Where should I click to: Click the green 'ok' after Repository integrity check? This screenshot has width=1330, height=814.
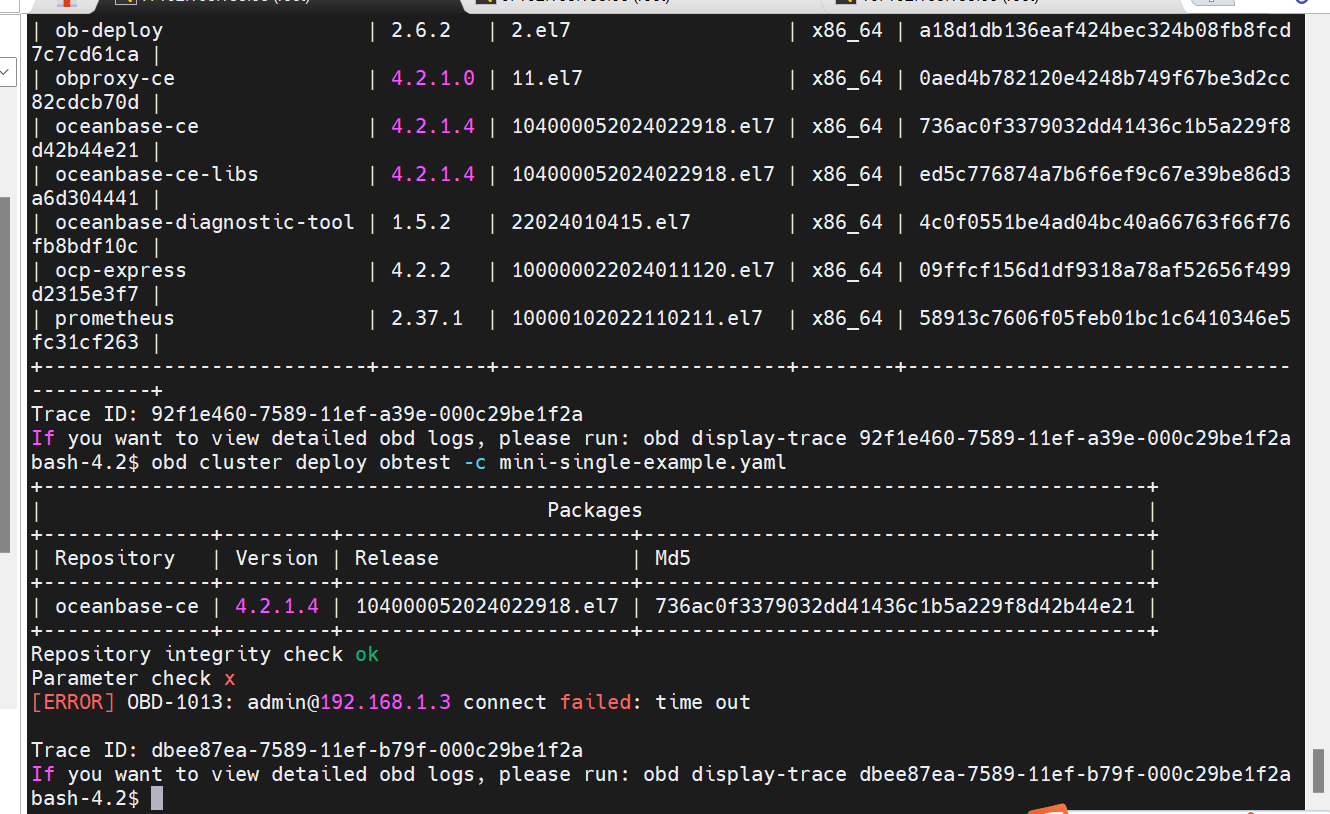click(367, 654)
